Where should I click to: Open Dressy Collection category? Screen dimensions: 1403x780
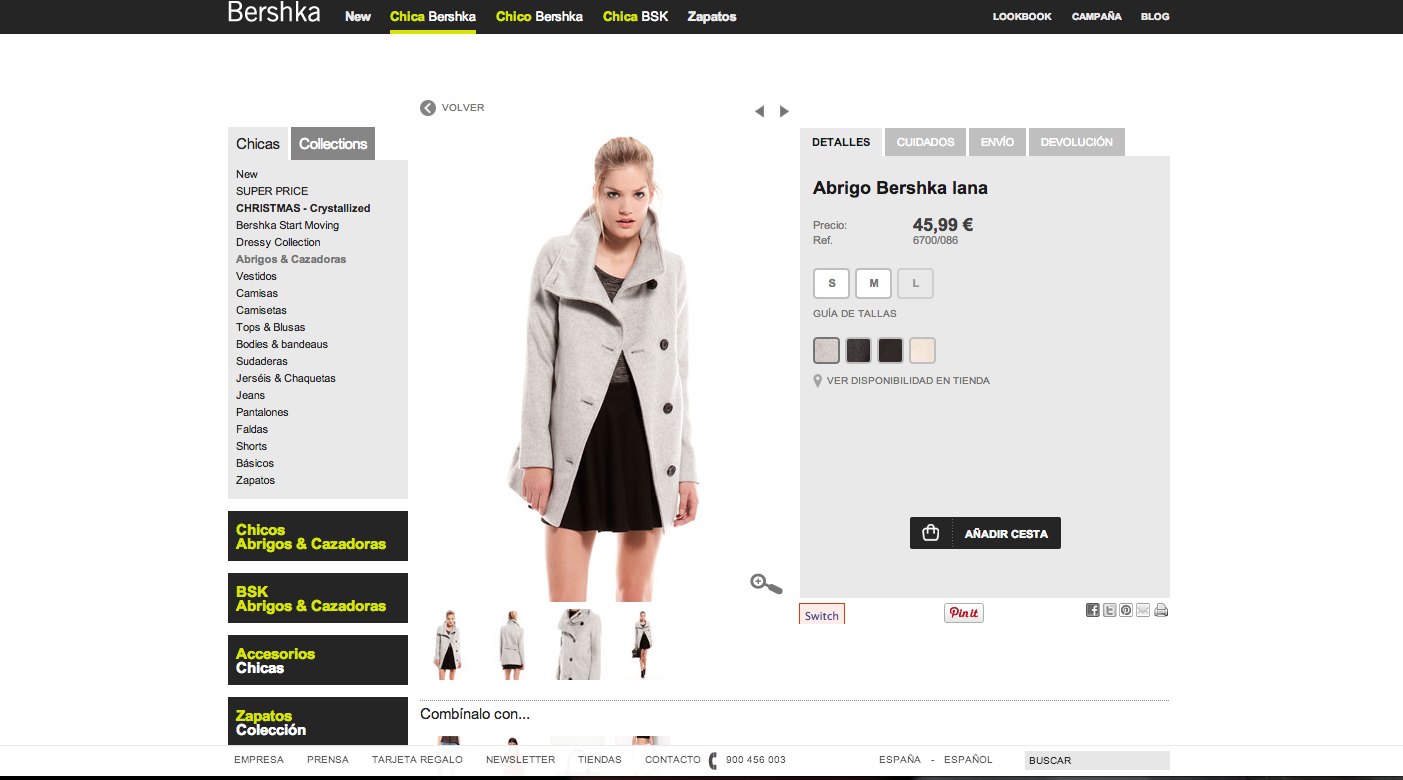(278, 242)
